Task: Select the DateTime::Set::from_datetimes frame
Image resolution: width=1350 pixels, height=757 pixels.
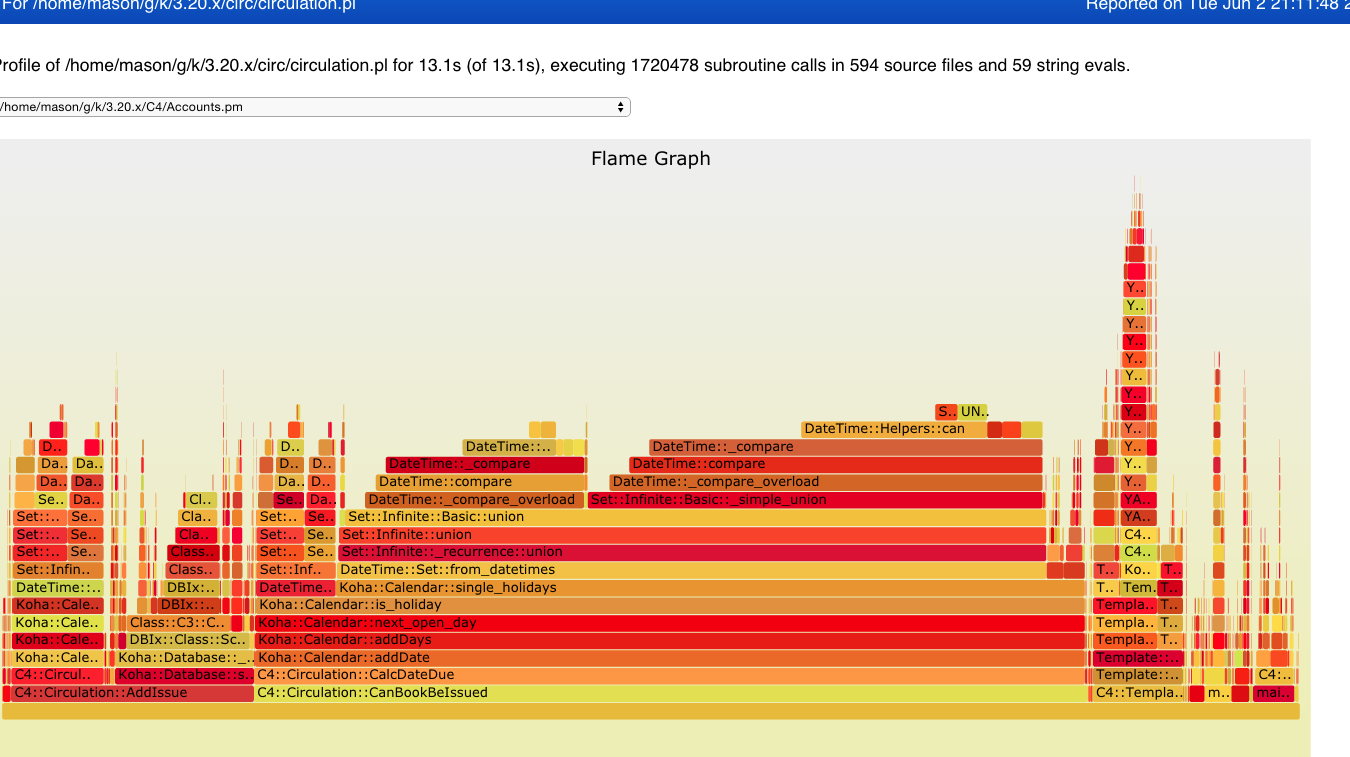Action: pyautogui.click(x=690, y=570)
